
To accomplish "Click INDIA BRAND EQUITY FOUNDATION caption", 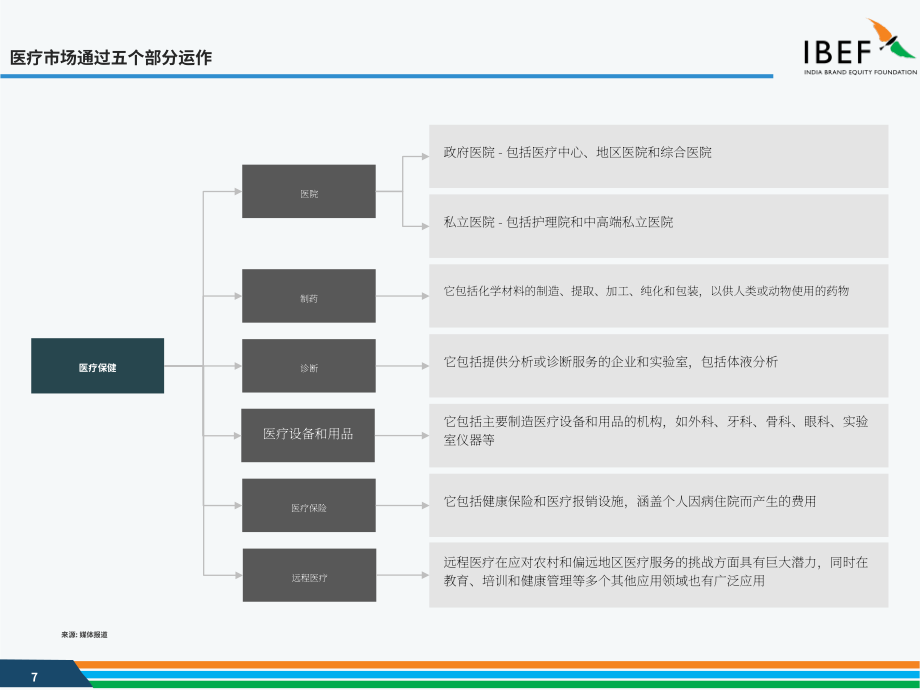I will coord(860,72).
